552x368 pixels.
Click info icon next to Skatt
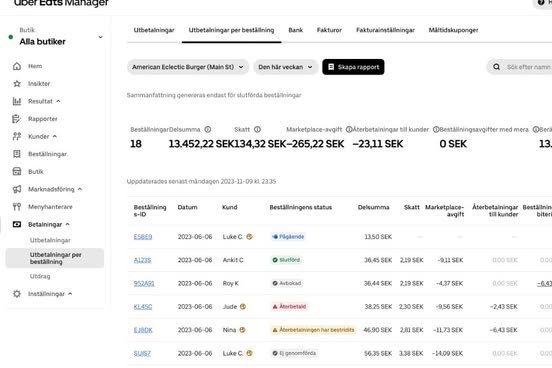pos(257,130)
